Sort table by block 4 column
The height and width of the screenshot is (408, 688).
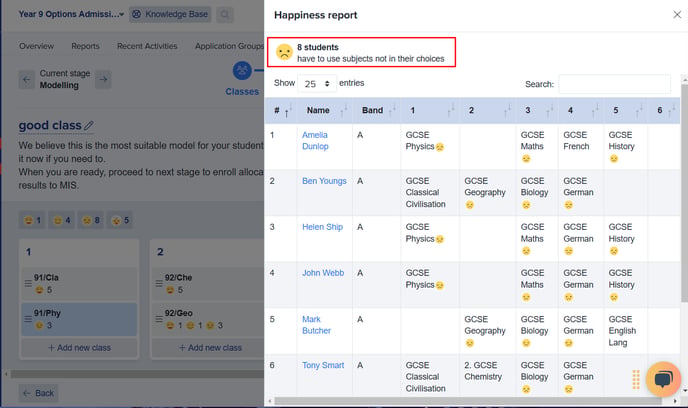(x=581, y=111)
